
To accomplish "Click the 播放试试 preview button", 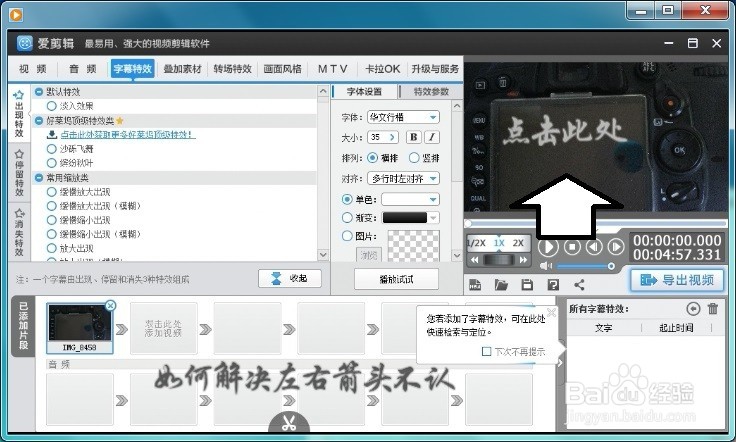I will pos(396,279).
